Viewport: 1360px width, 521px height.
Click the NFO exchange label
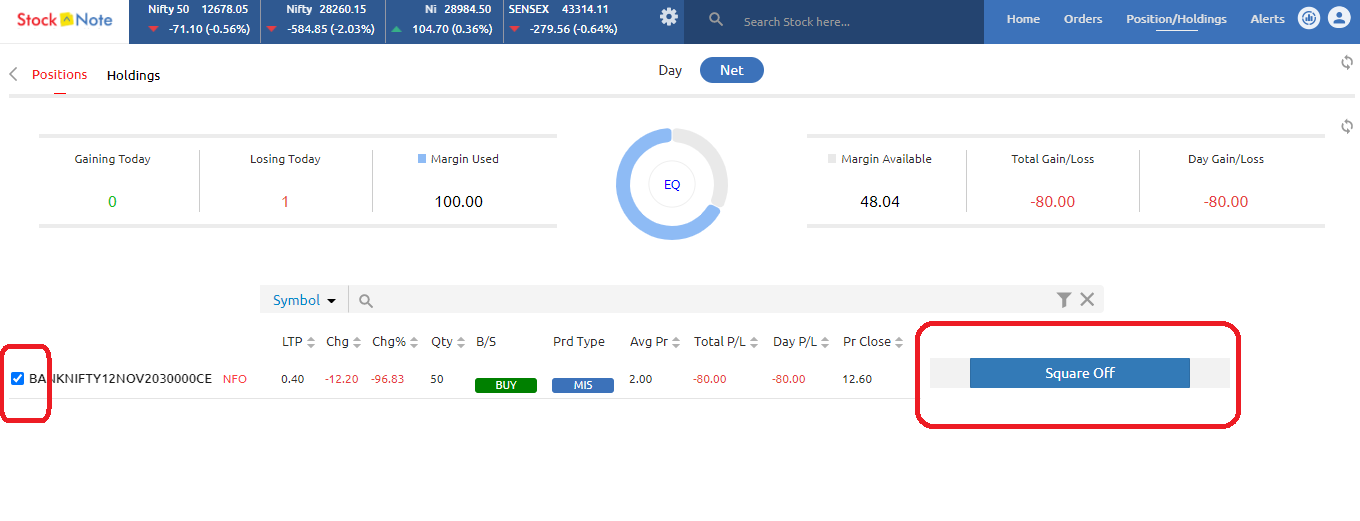click(235, 379)
